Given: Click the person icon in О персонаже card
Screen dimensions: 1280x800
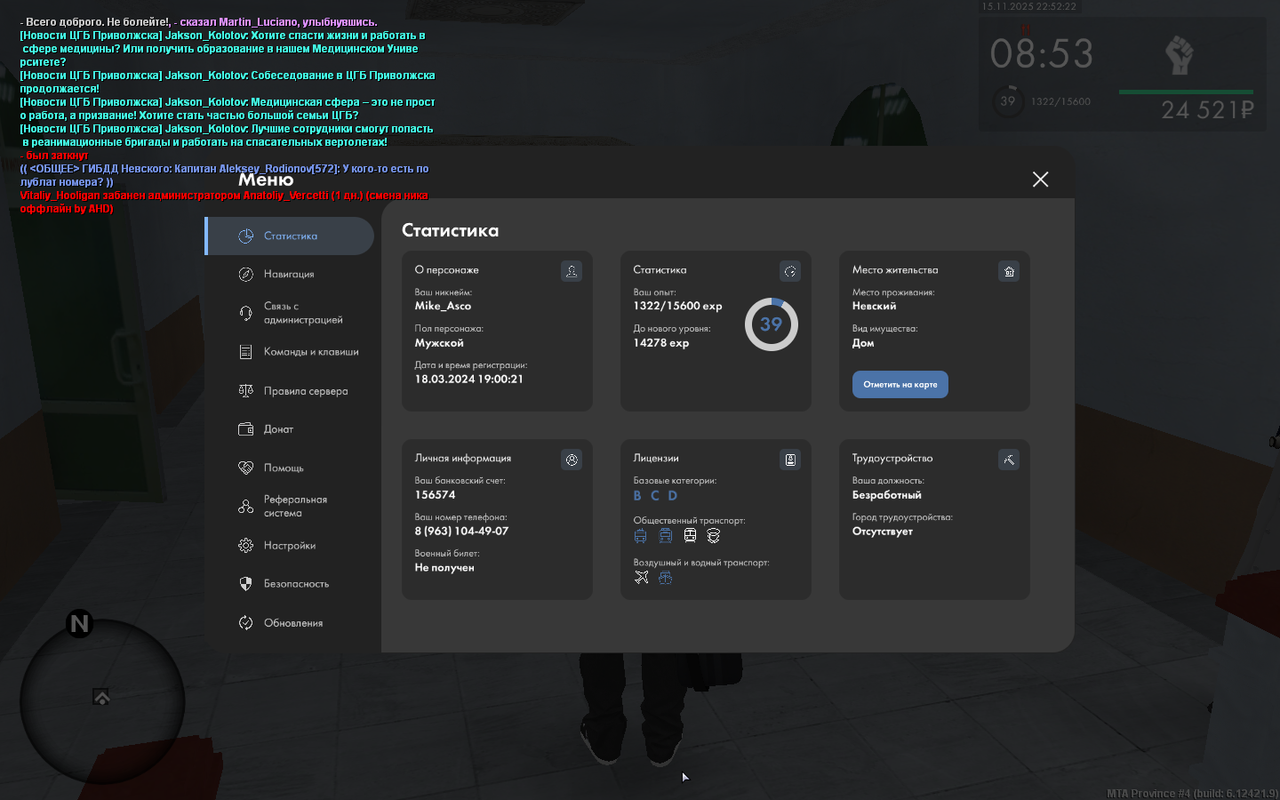Looking at the screenshot, I should point(571,271).
